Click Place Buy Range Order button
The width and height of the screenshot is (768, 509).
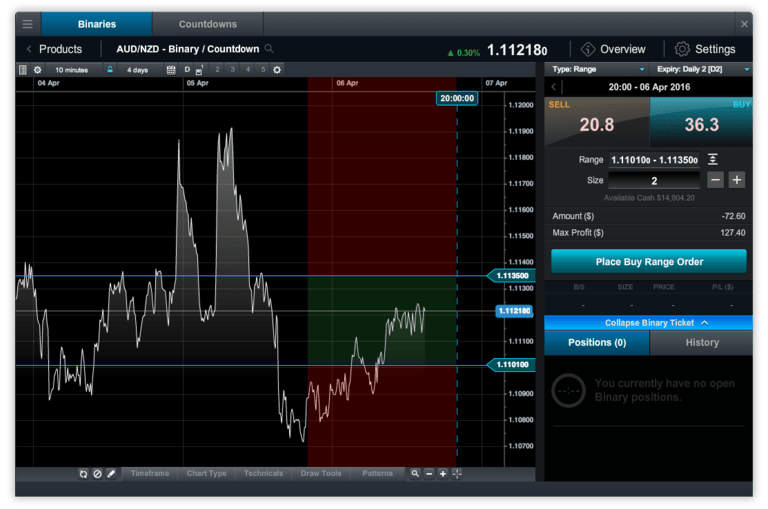tap(649, 262)
